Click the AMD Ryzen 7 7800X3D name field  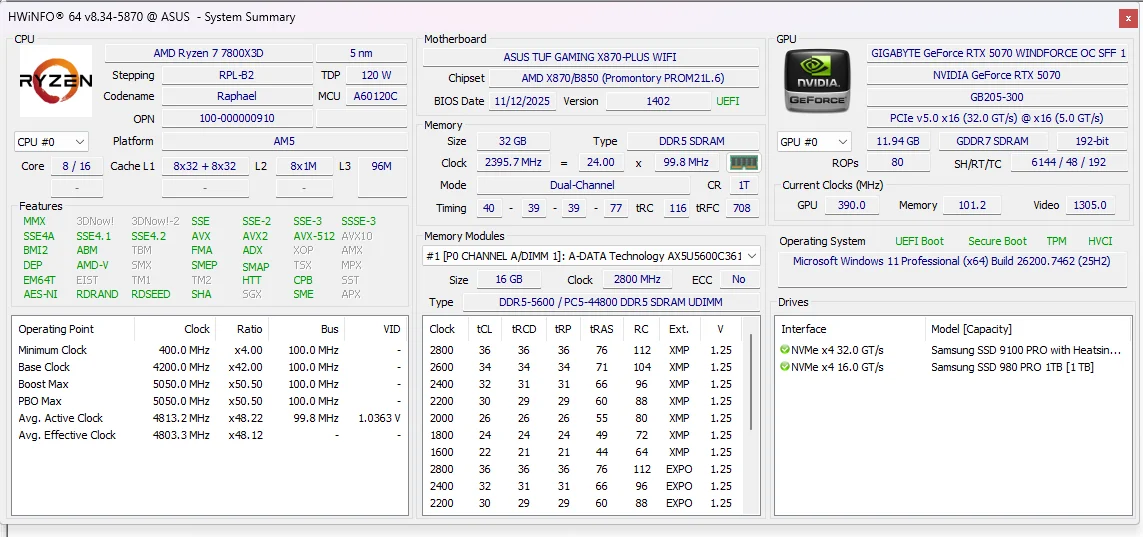pyautogui.click(x=208, y=53)
